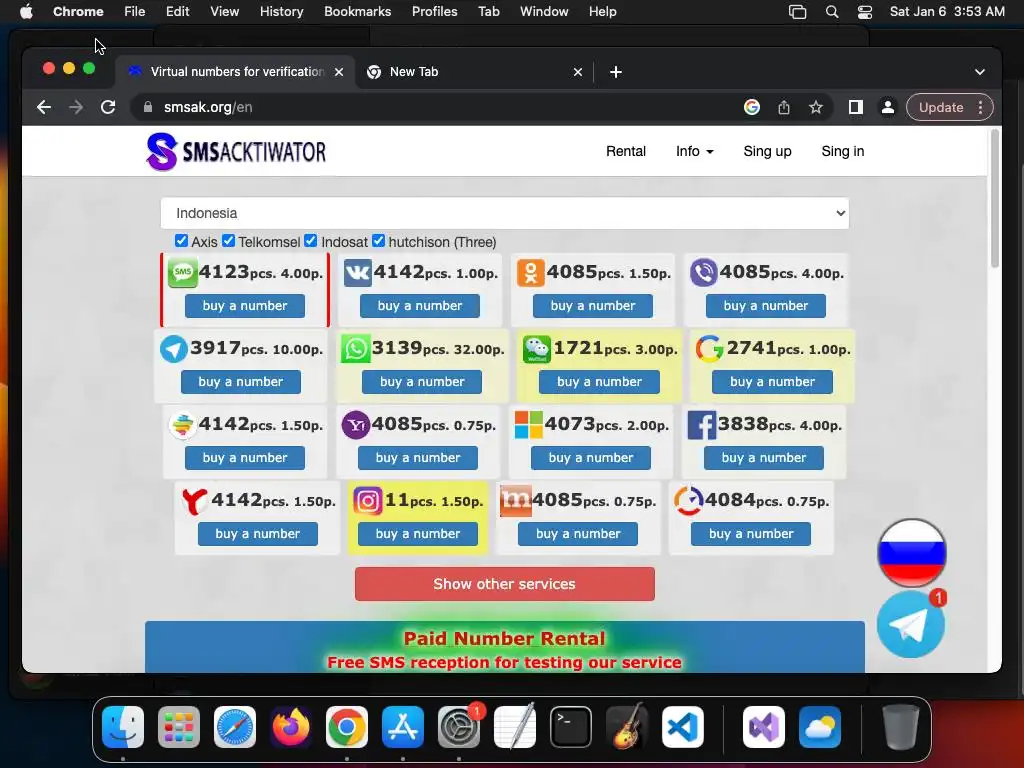Open tab search chevron in Chrome
Viewport: 1024px width, 768px height.
980,72
